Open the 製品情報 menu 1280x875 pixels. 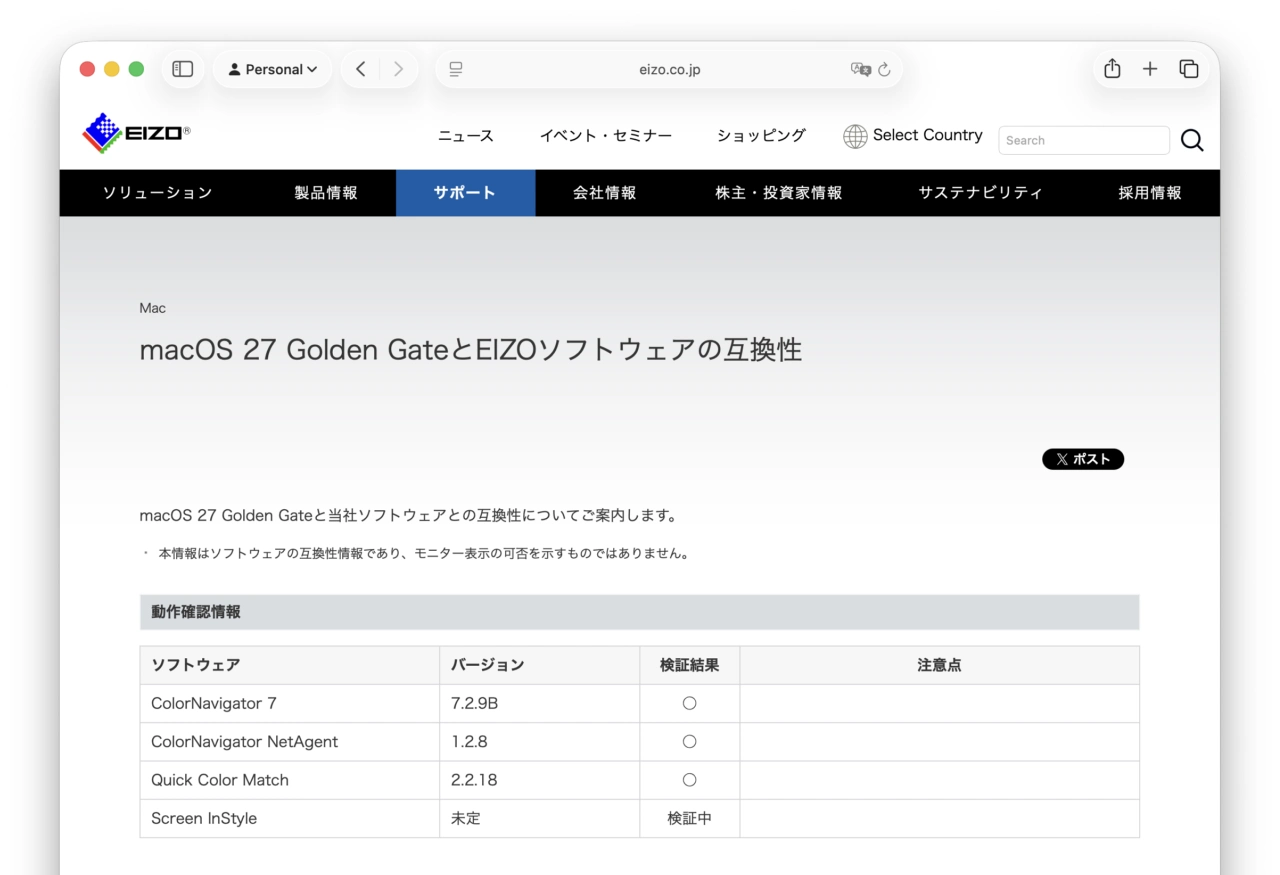click(326, 193)
